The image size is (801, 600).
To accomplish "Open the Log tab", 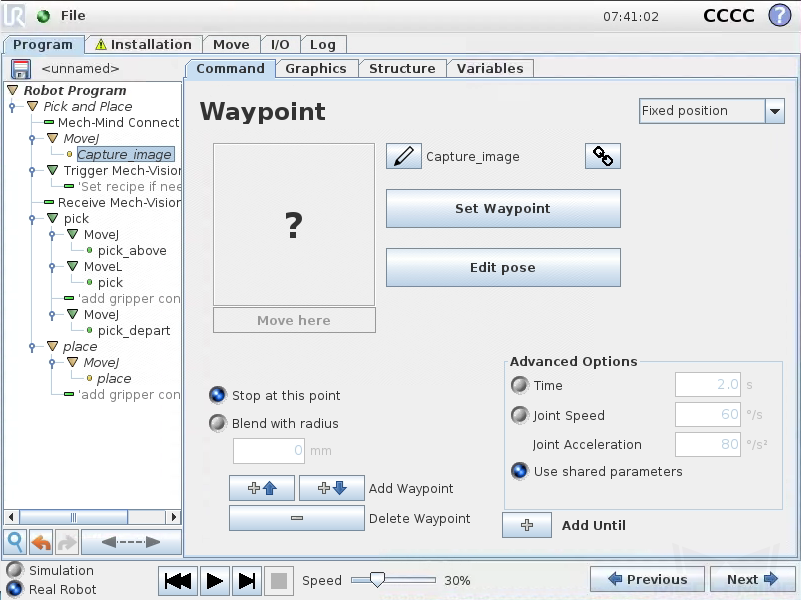I will coord(323,44).
